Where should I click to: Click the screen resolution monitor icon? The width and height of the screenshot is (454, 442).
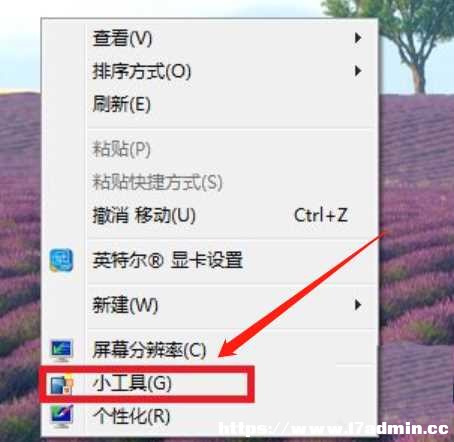(x=61, y=350)
